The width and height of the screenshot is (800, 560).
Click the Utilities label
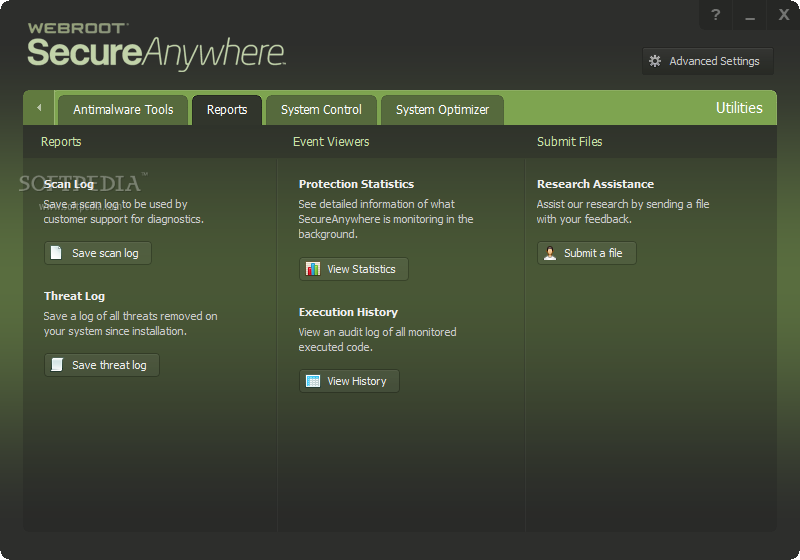click(x=739, y=108)
